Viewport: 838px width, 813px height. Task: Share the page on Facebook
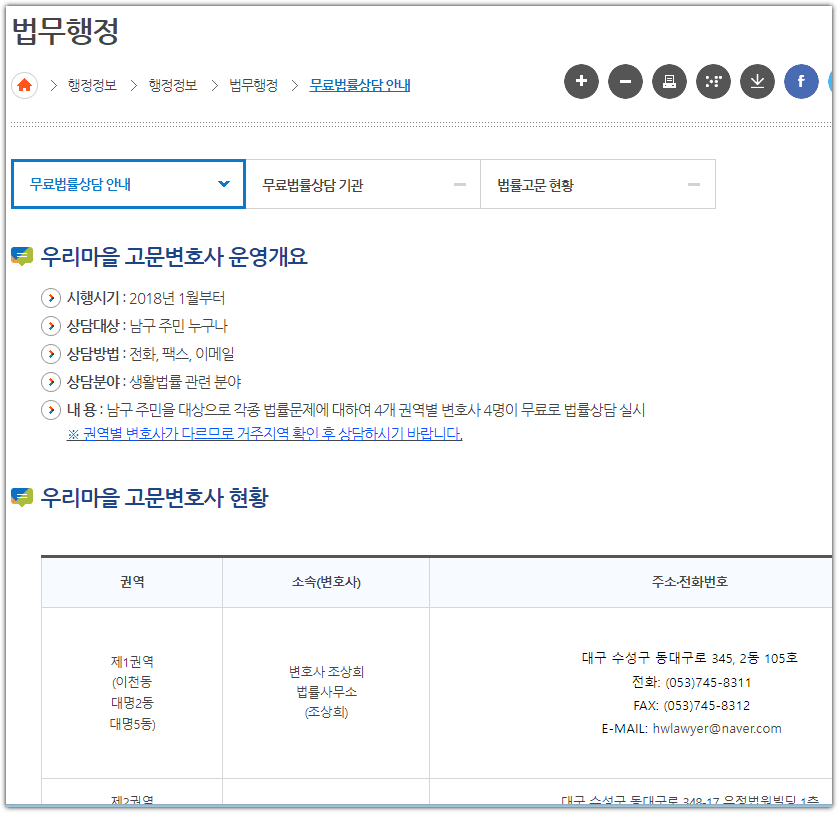[x=801, y=82]
